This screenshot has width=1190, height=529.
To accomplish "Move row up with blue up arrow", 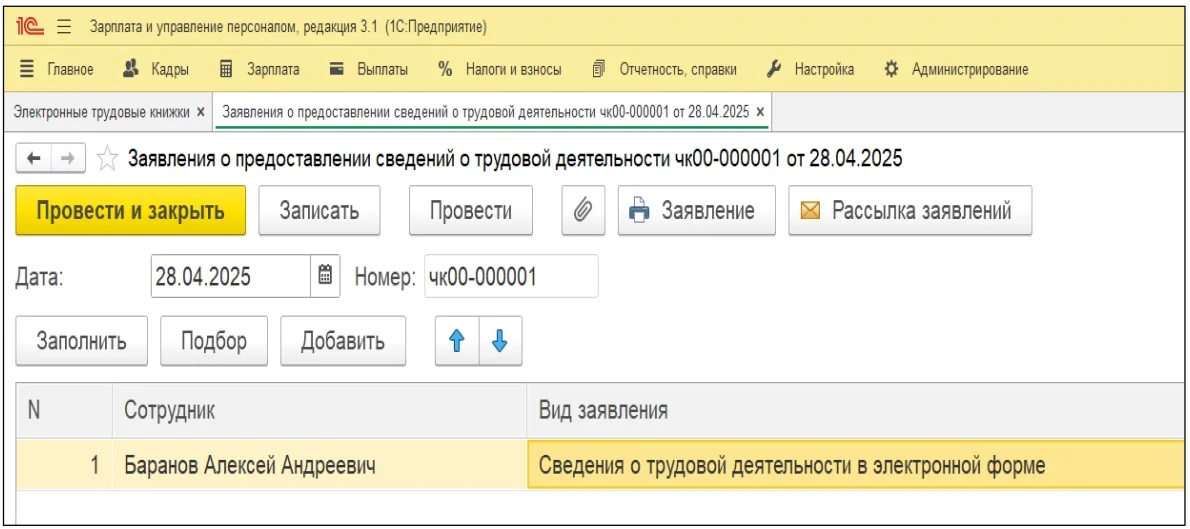I will click(456, 341).
